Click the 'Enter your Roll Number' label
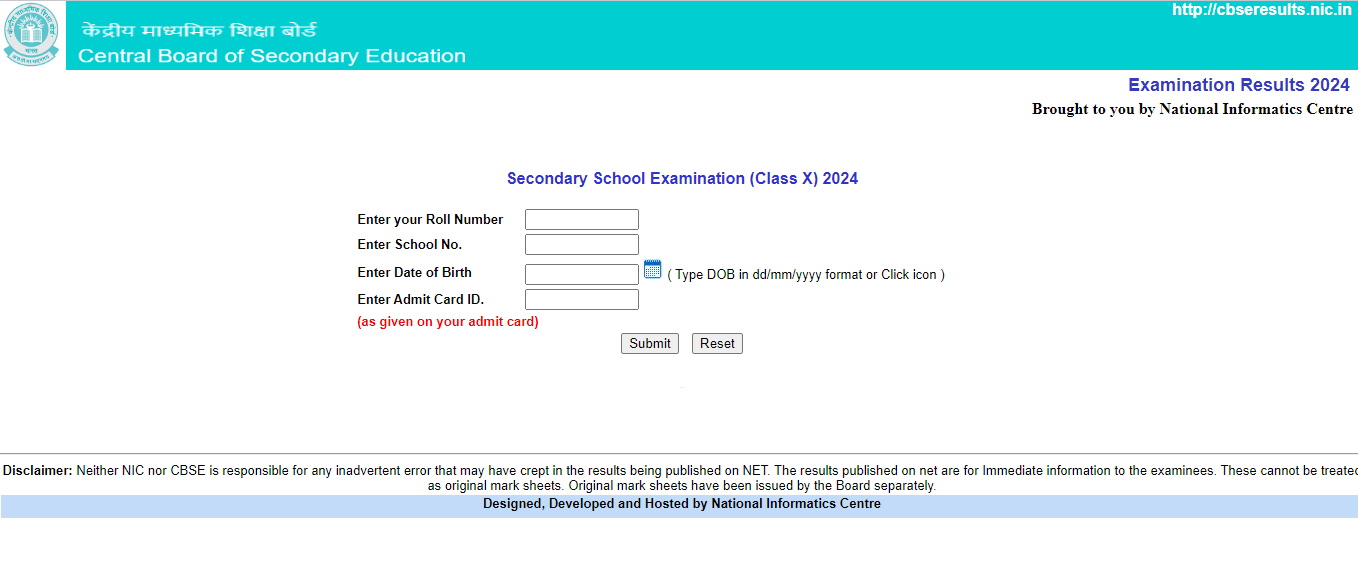The height and width of the screenshot is (574, 1358). 430,220
